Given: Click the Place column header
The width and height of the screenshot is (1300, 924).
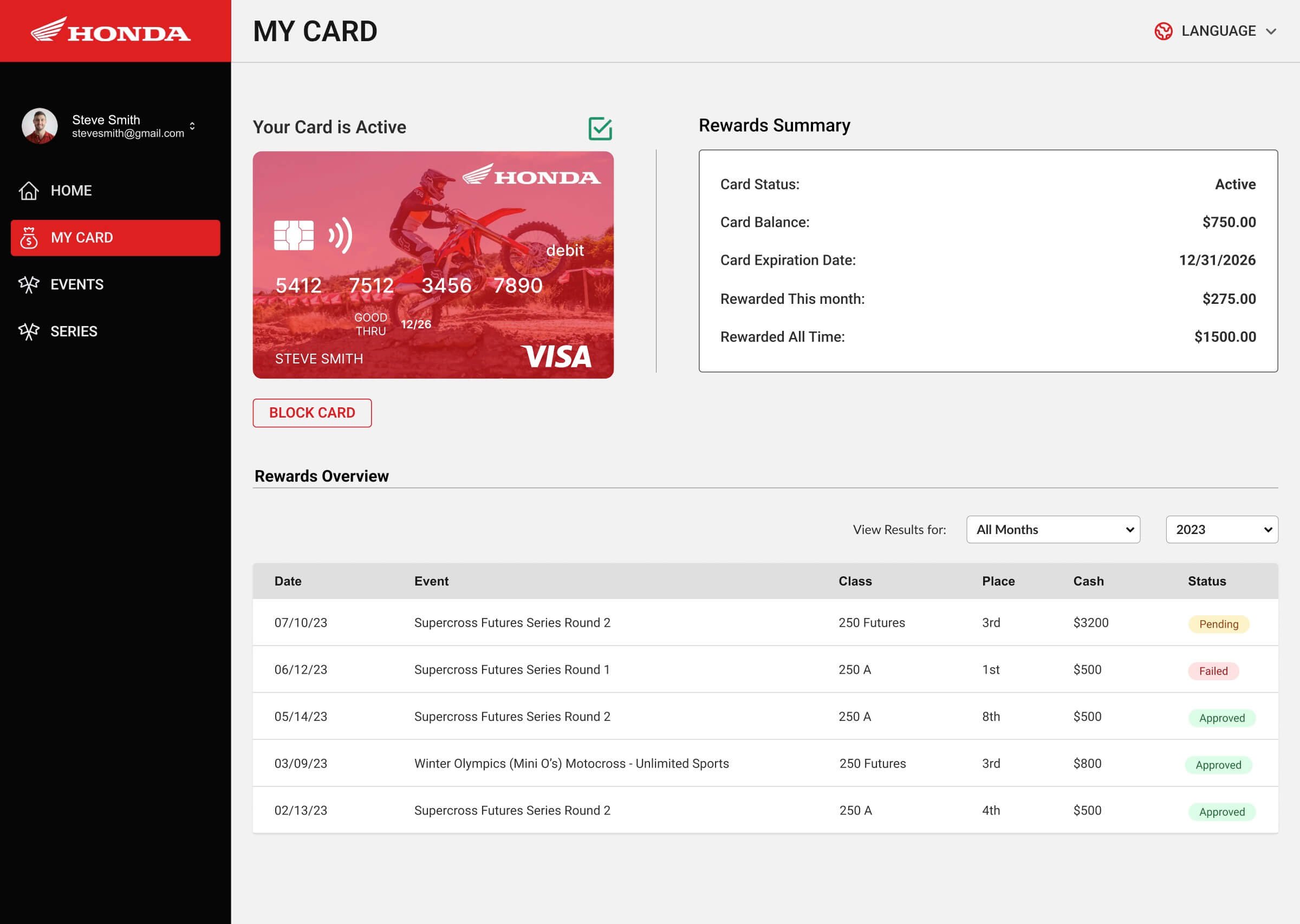Looking at the screenshot, I should (x=998, y=581).
